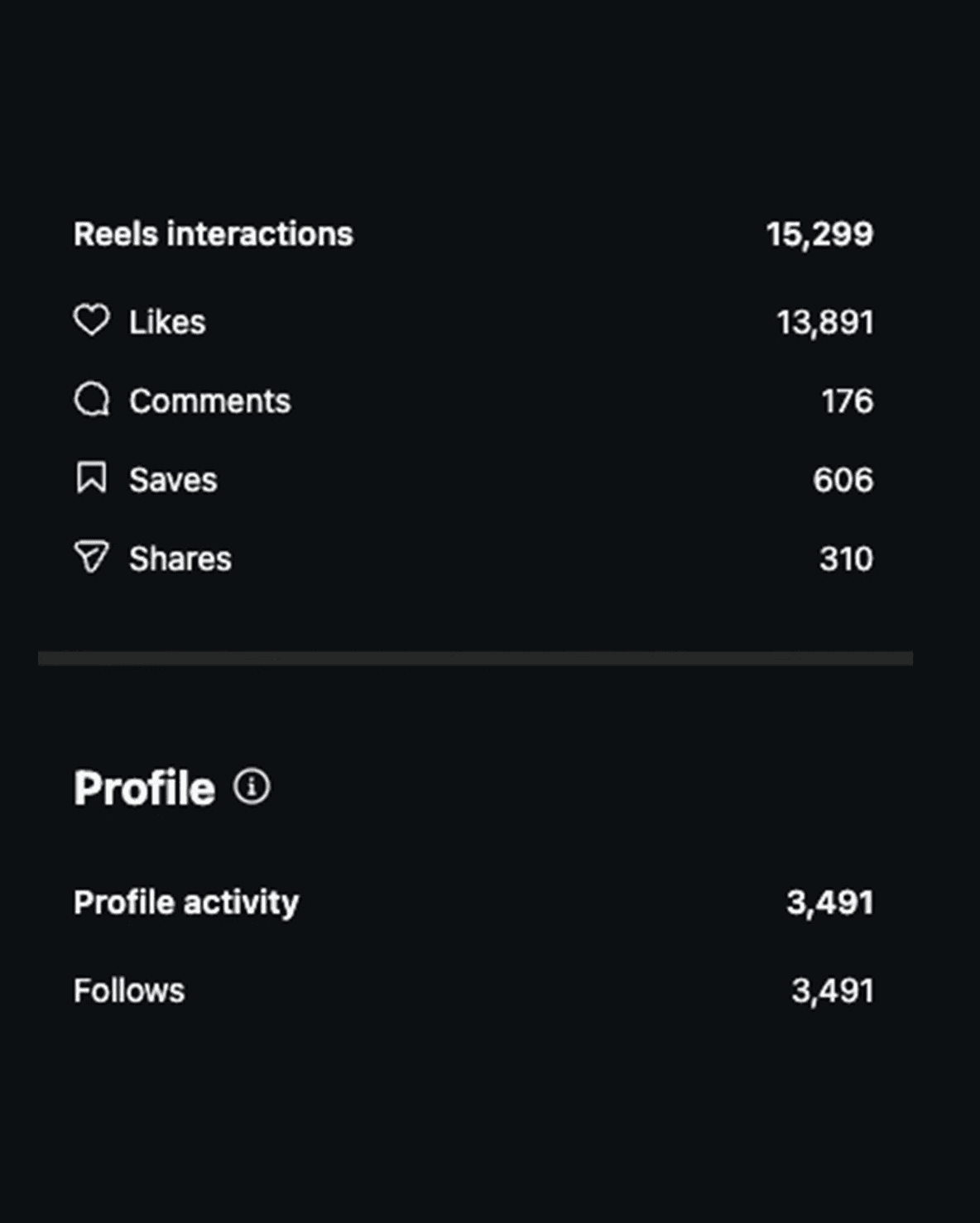
Task: Click the heart icon beside Likes
Action: [91, 320]
